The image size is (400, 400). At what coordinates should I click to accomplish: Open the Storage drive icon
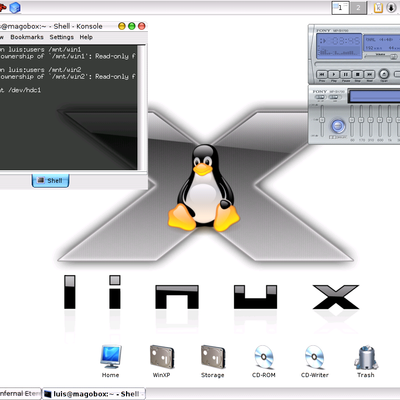tap(213, 361)
